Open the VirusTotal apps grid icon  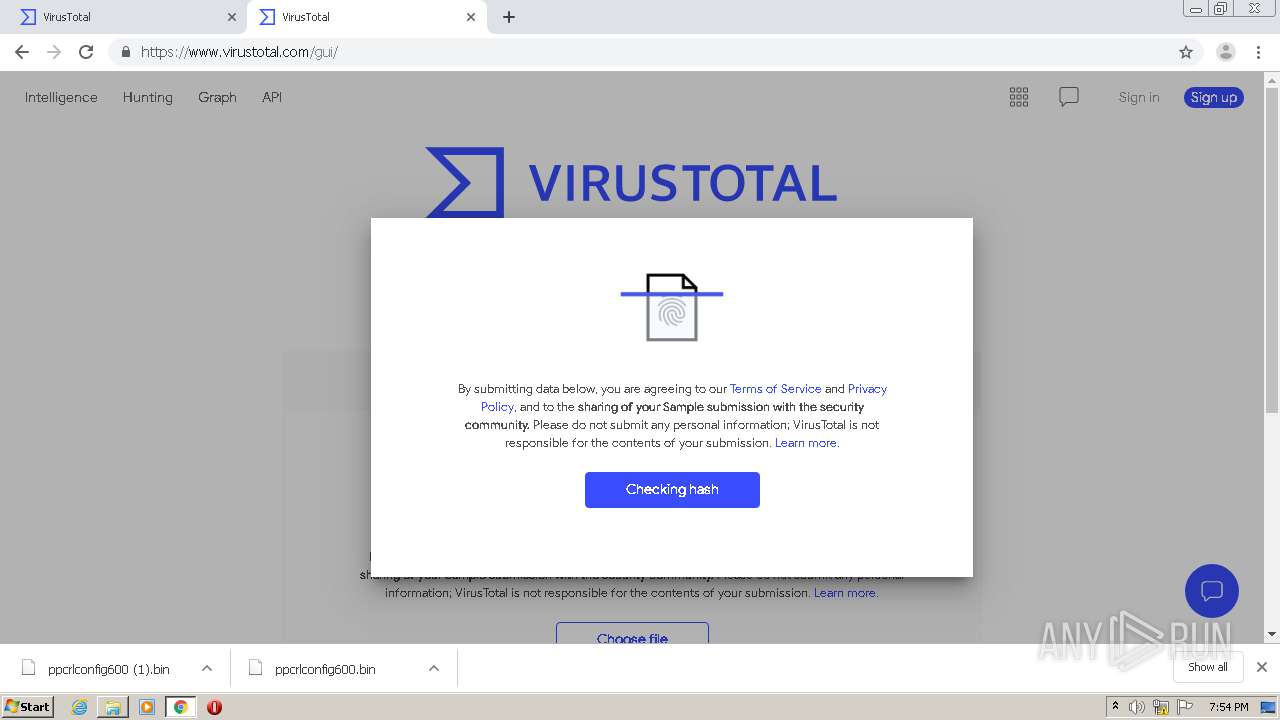point(1019,97)
